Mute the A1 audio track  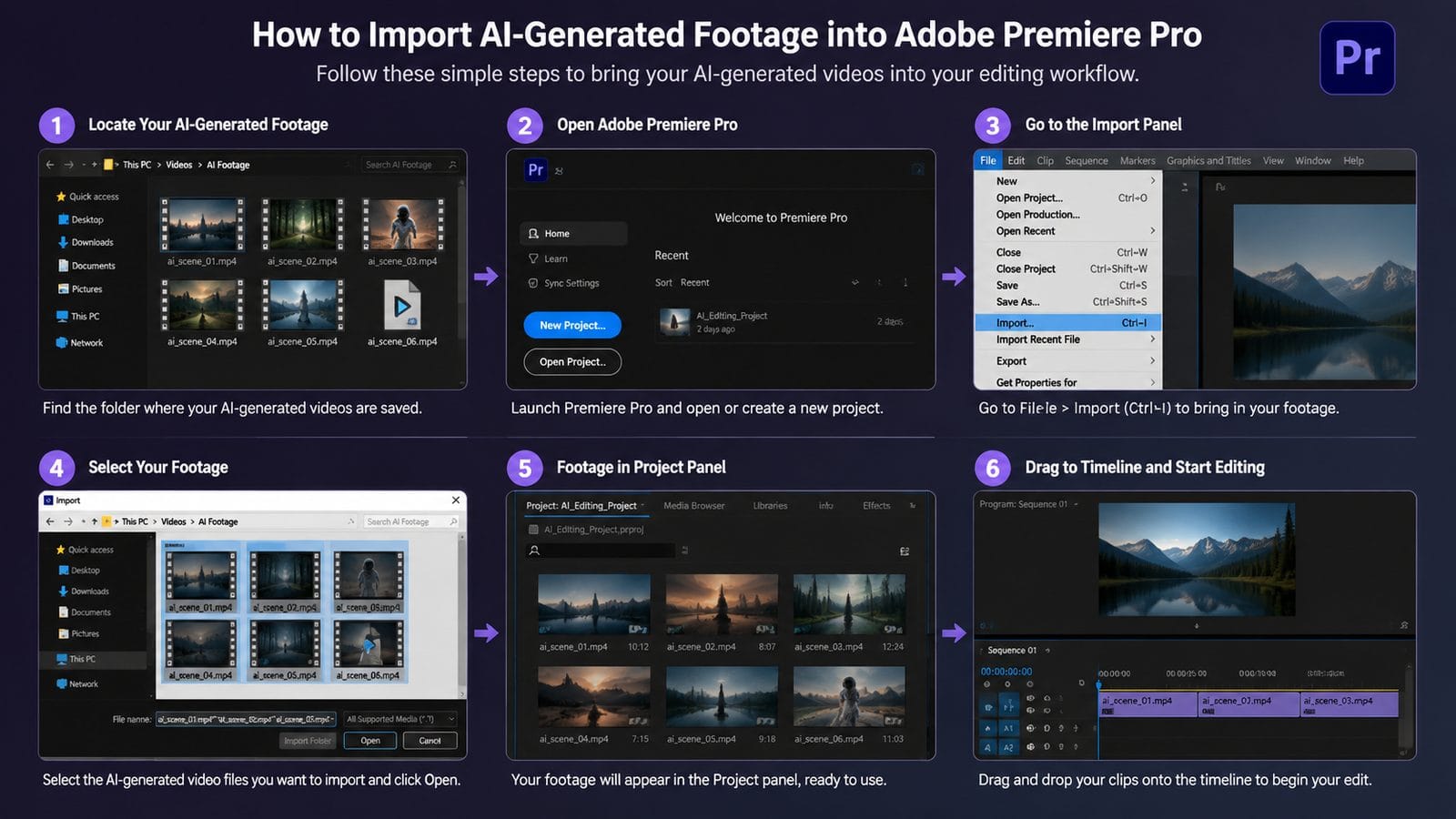point(1061,728)
